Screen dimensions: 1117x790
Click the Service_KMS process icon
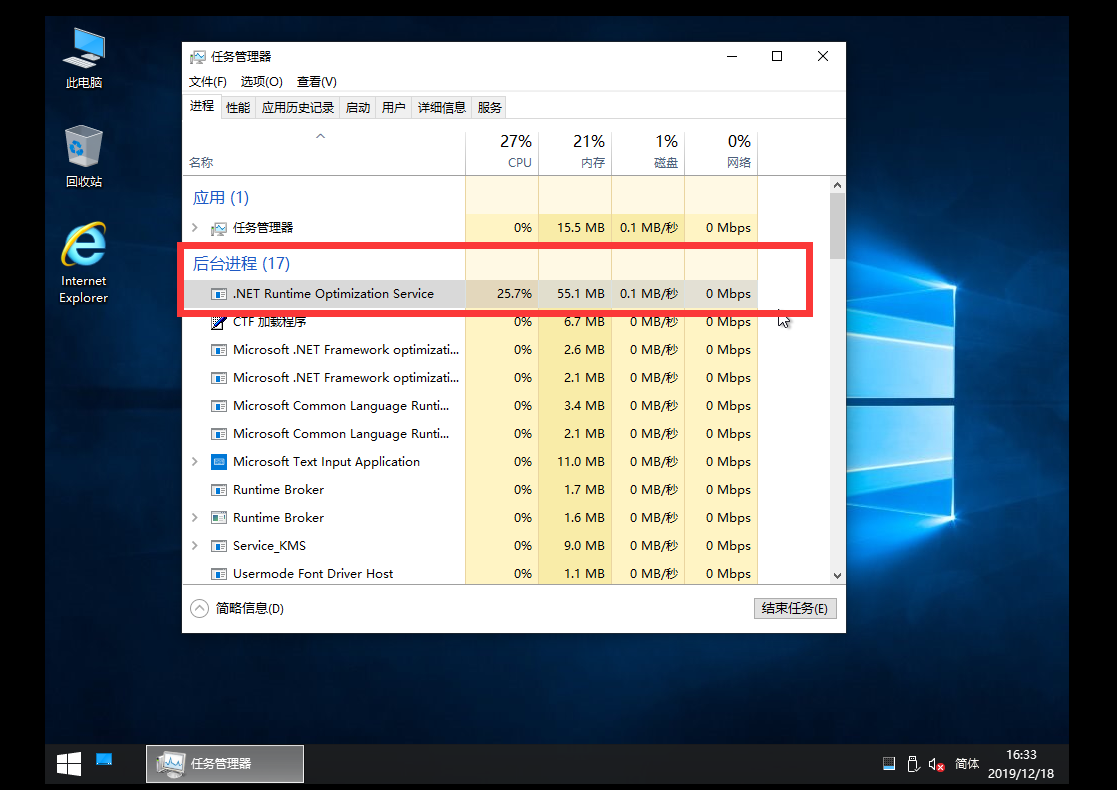click(x=219, y=546)
